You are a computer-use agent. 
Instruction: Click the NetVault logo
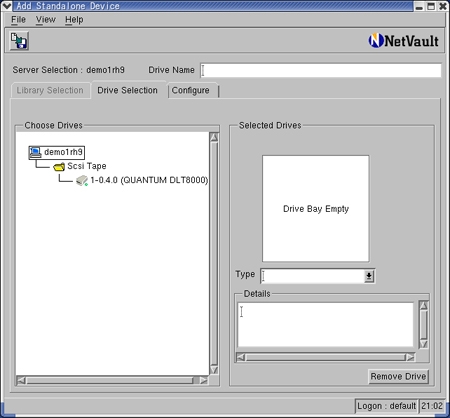pyautogui.click(x=404, y=41)
